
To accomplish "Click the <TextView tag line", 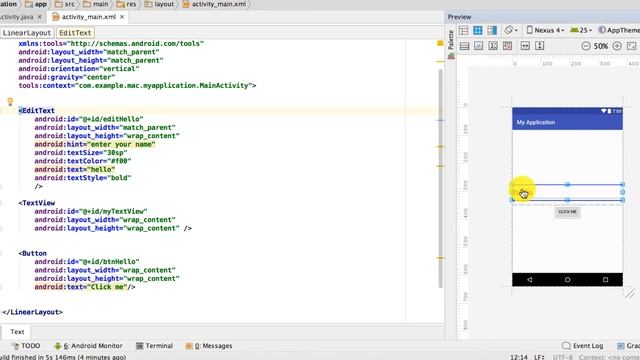I will (x=36, y=203).
